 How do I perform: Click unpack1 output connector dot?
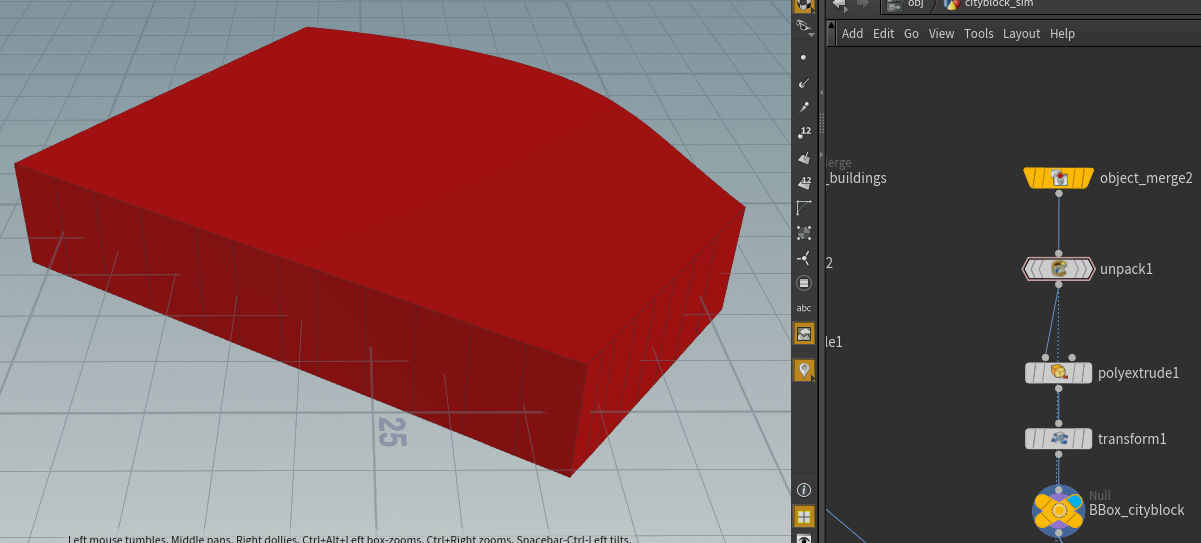[x=1059, y=284]
